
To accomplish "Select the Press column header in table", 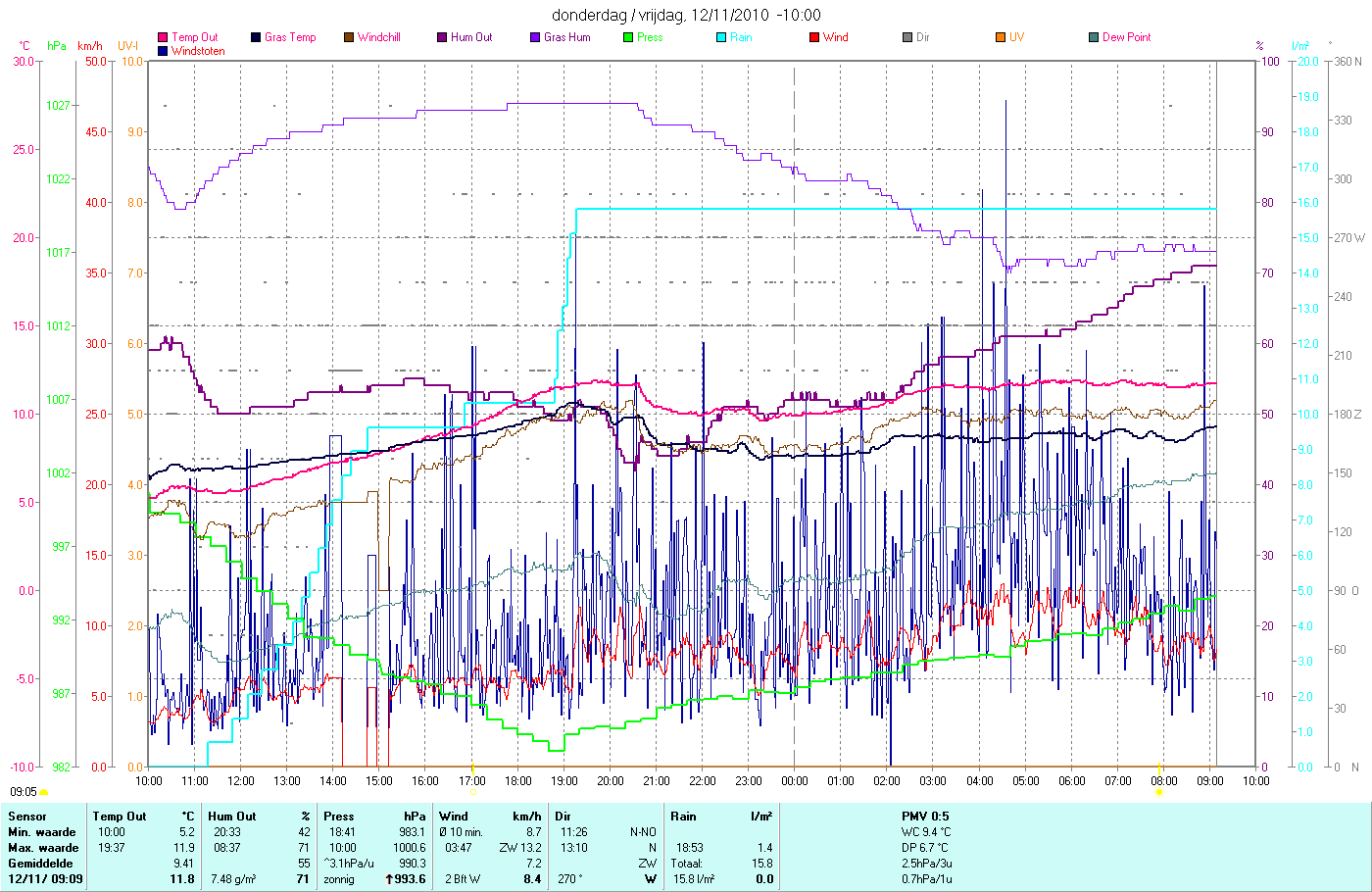I will coord(339,816).
